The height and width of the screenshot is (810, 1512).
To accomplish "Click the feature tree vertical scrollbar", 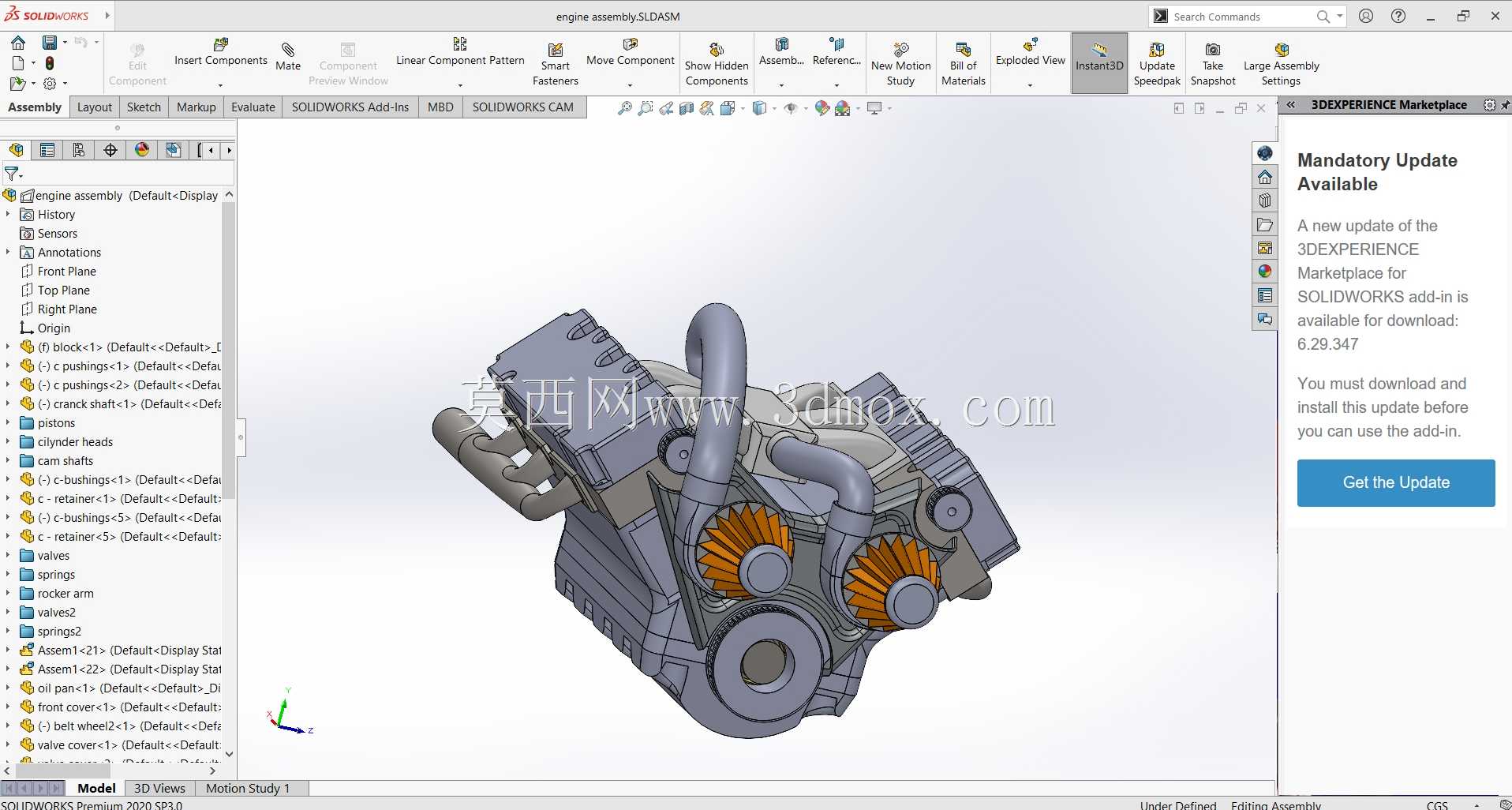I will (x=229, y=351).
